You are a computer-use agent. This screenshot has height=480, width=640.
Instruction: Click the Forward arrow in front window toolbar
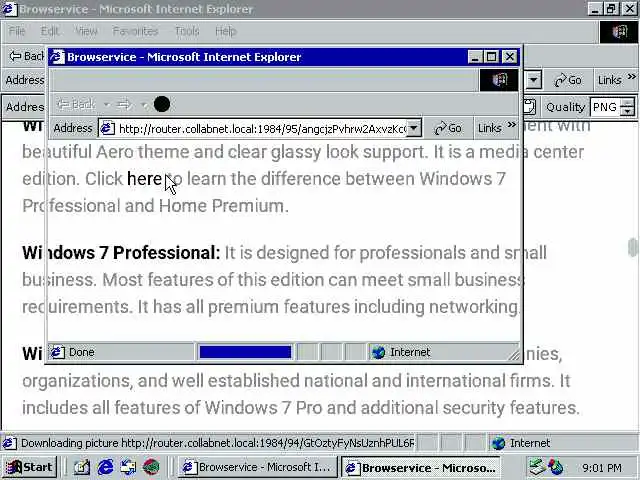click(x=124, y=105)
